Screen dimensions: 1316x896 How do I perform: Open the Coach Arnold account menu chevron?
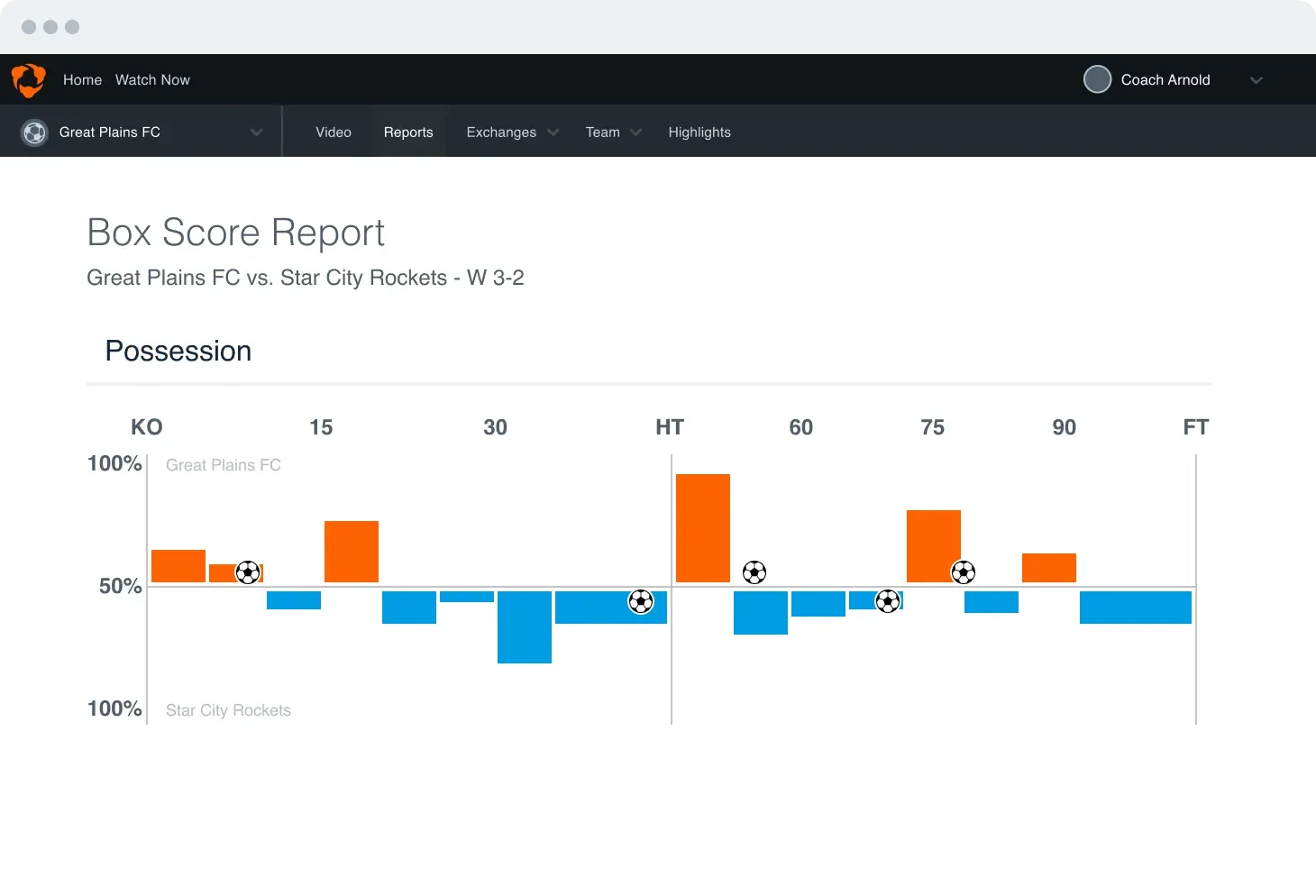1256,80
